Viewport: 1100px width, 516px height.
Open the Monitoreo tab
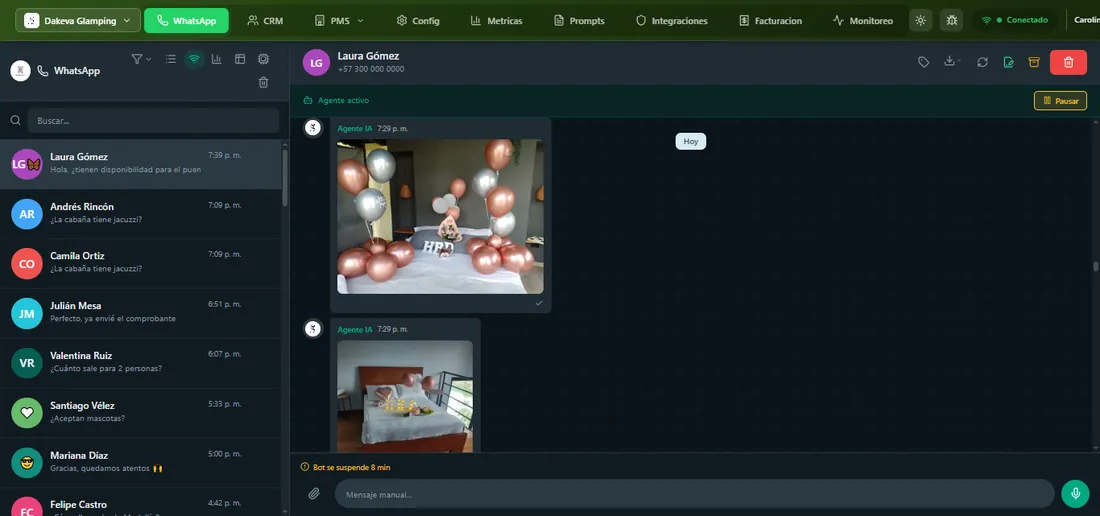[x=863, y=21]
